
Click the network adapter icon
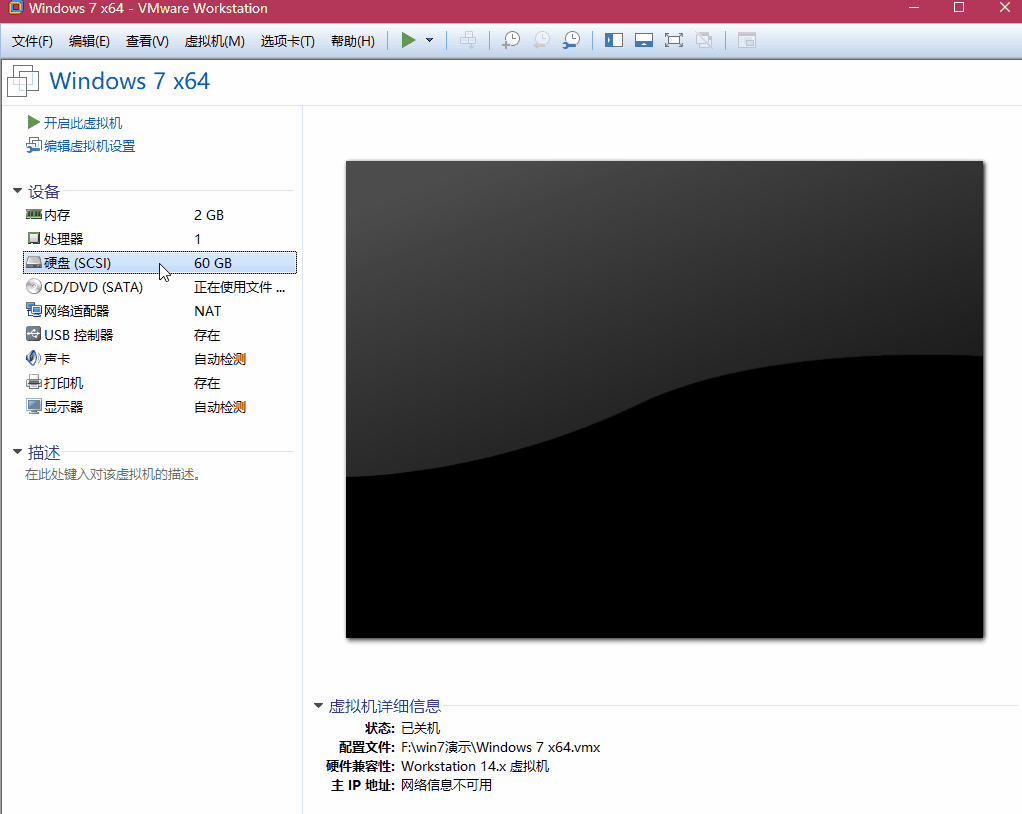pos(33,310)
